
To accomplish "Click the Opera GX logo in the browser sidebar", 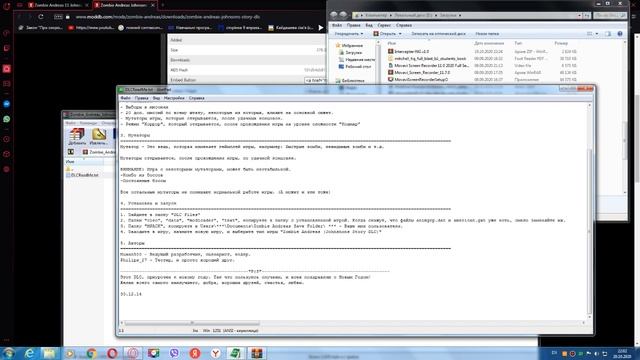I will pos(7,6).
